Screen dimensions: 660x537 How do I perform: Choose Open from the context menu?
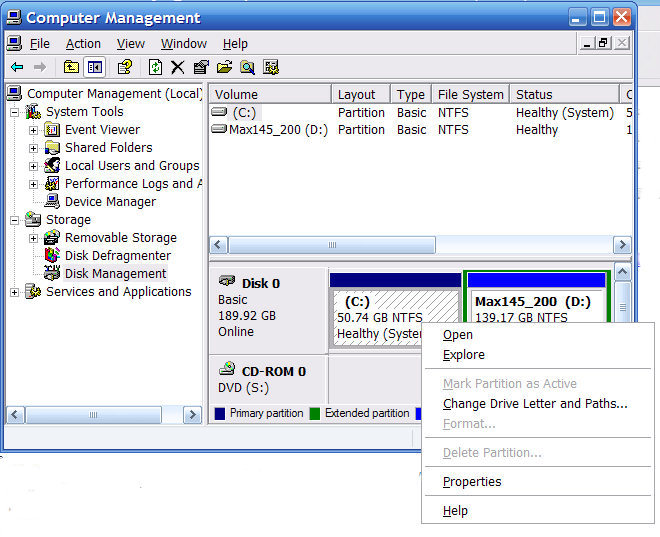pyautogui.click(x=538, y=335)
